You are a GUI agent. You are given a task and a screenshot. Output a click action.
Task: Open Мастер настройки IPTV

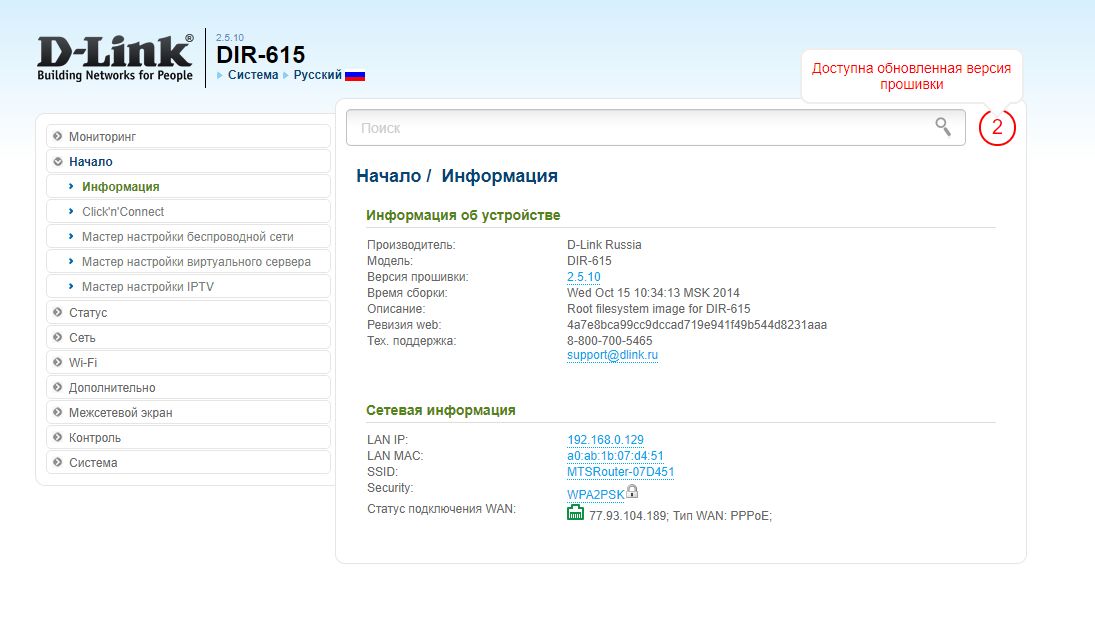tap(188, 287)
